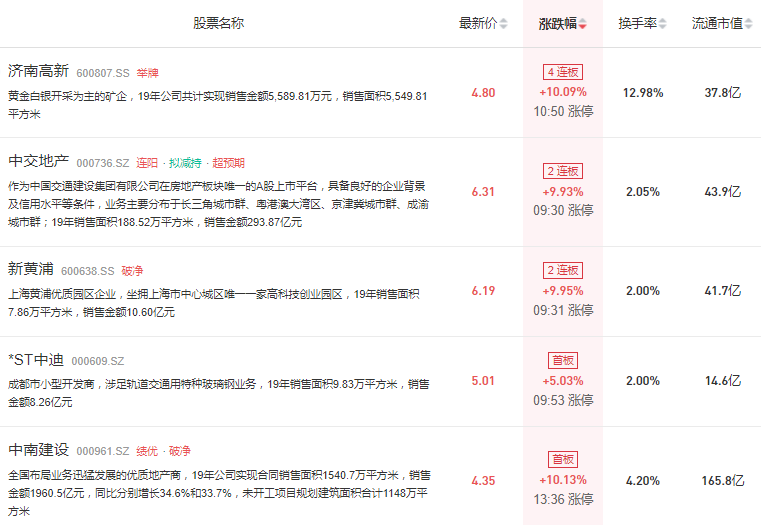This screenshot has width=761, height=525.
Task: Click the +10.09% change value
Action: [563, 92]
